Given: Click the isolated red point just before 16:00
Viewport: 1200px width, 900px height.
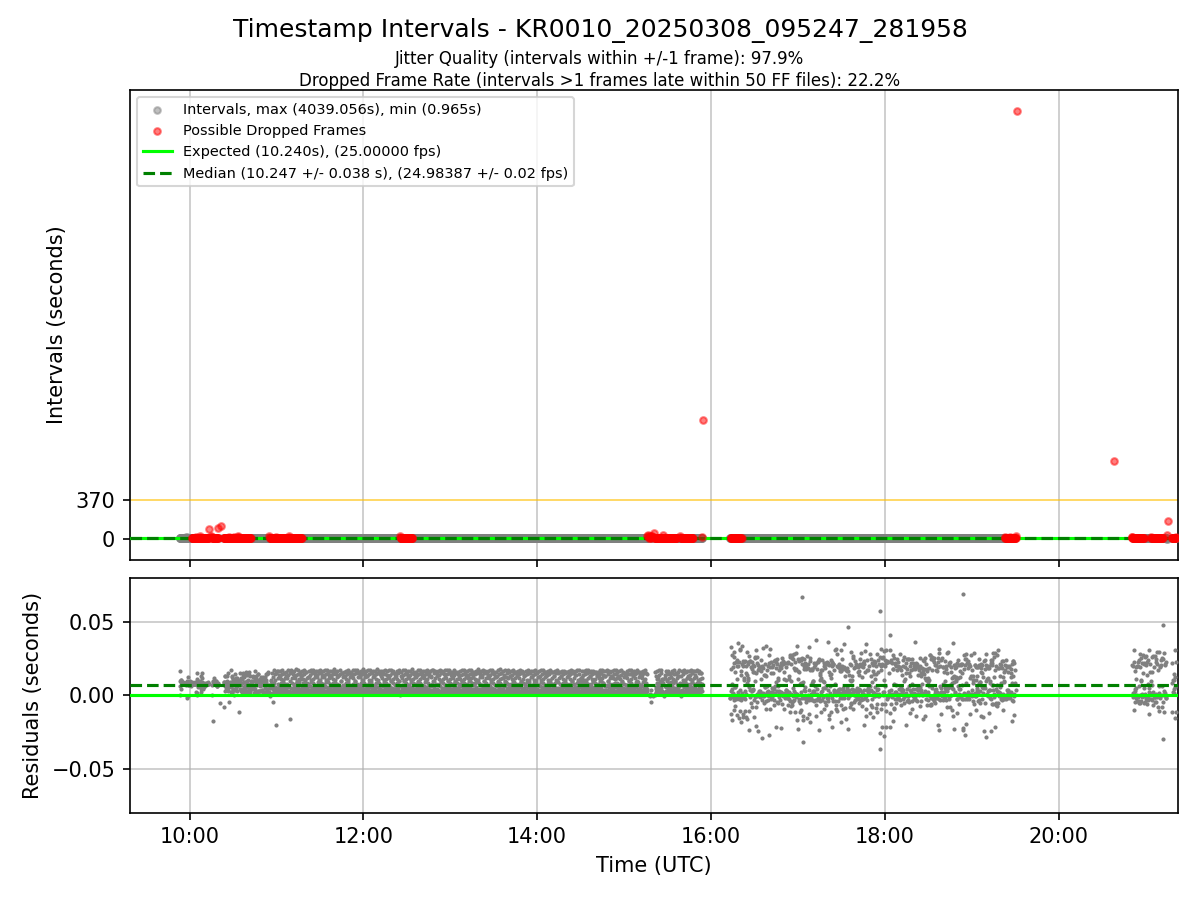Looking at the screenshot, I should click(x=703, y=420).
